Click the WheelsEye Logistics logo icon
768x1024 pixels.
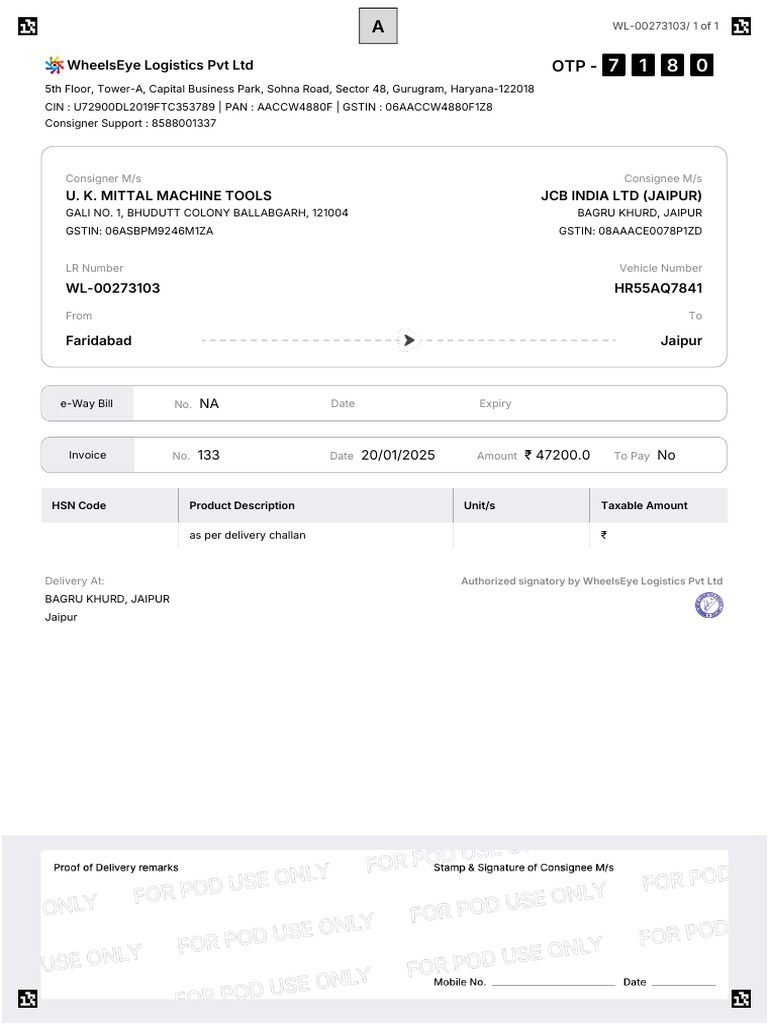click(54, 65)
